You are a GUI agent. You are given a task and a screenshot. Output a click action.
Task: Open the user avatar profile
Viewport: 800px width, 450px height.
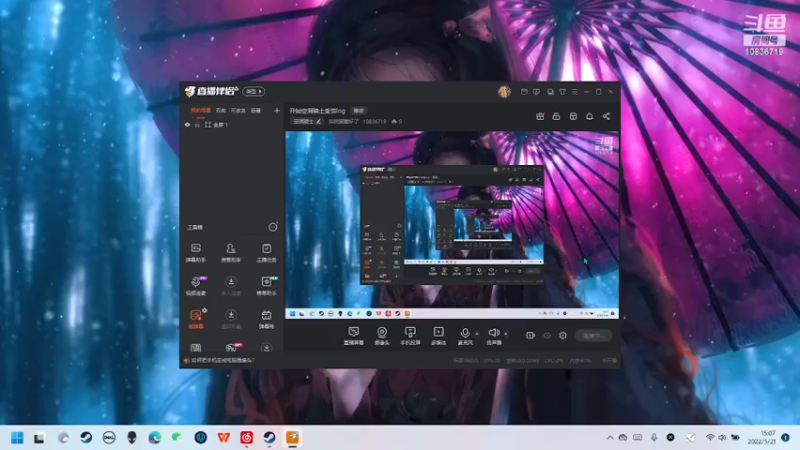click(504, 91)
